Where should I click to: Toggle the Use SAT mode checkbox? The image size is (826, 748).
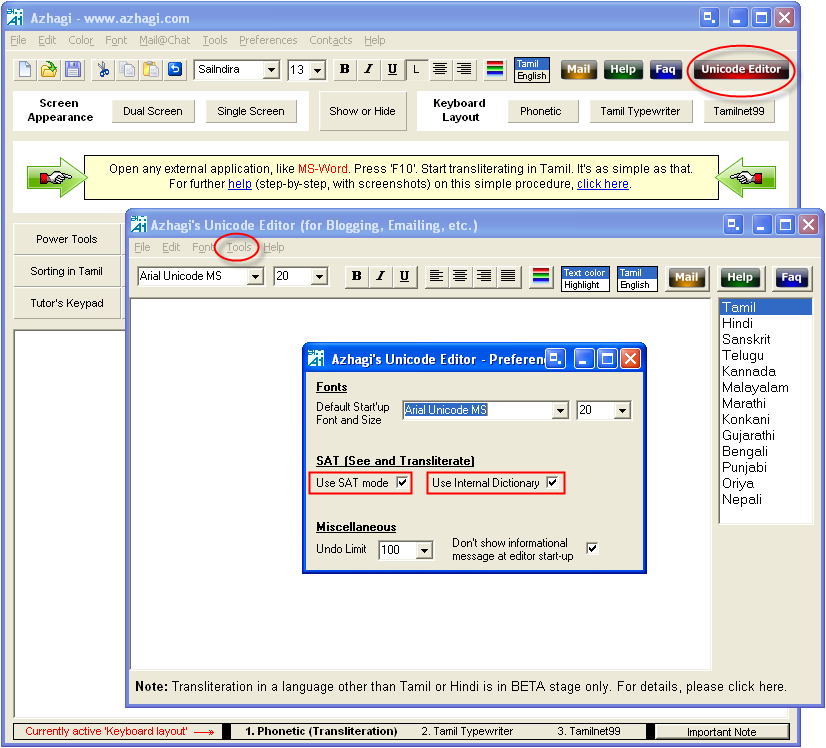click(x=402, y=483)
